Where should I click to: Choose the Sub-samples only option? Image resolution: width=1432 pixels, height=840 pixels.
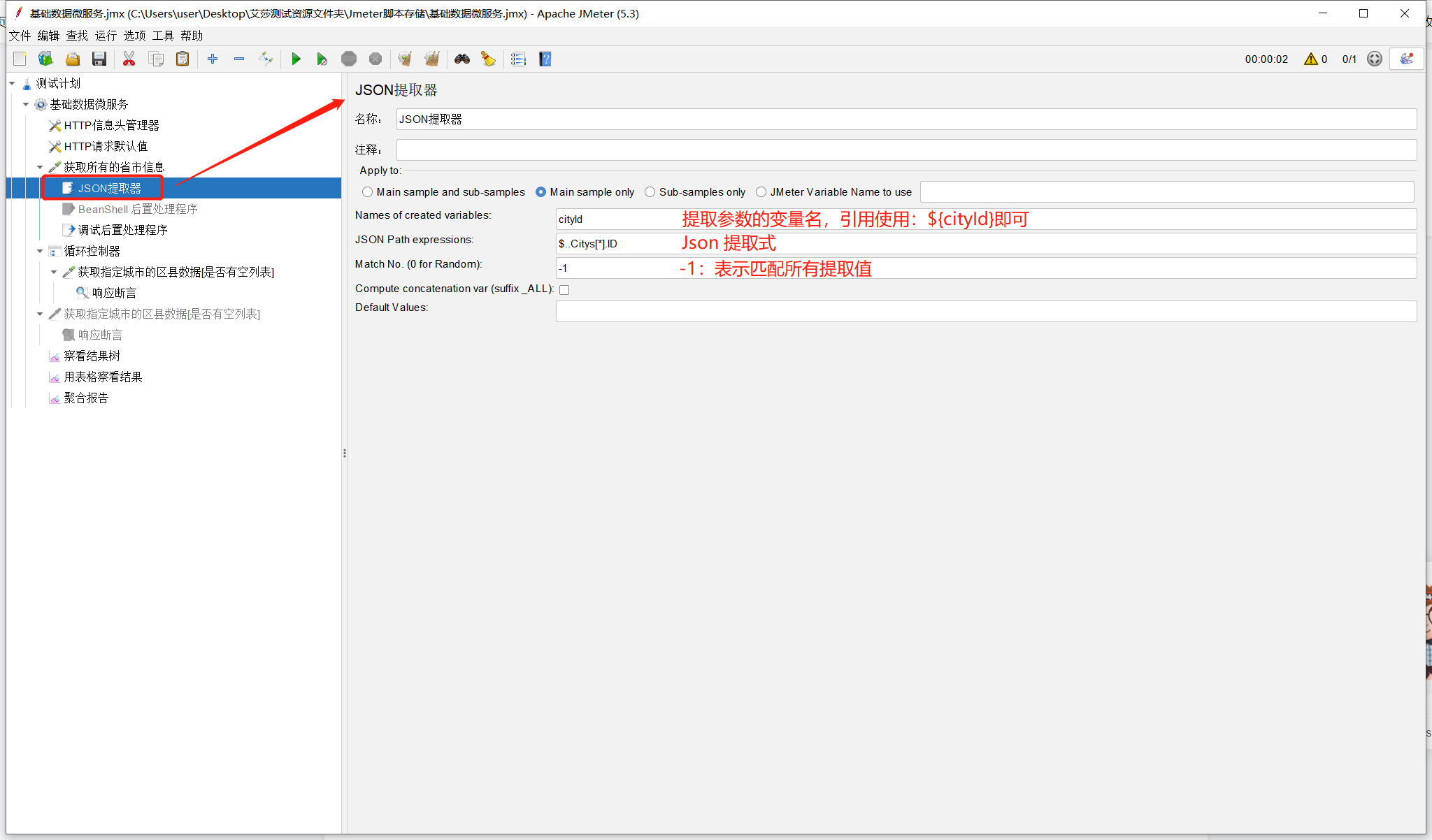[650, 191]
